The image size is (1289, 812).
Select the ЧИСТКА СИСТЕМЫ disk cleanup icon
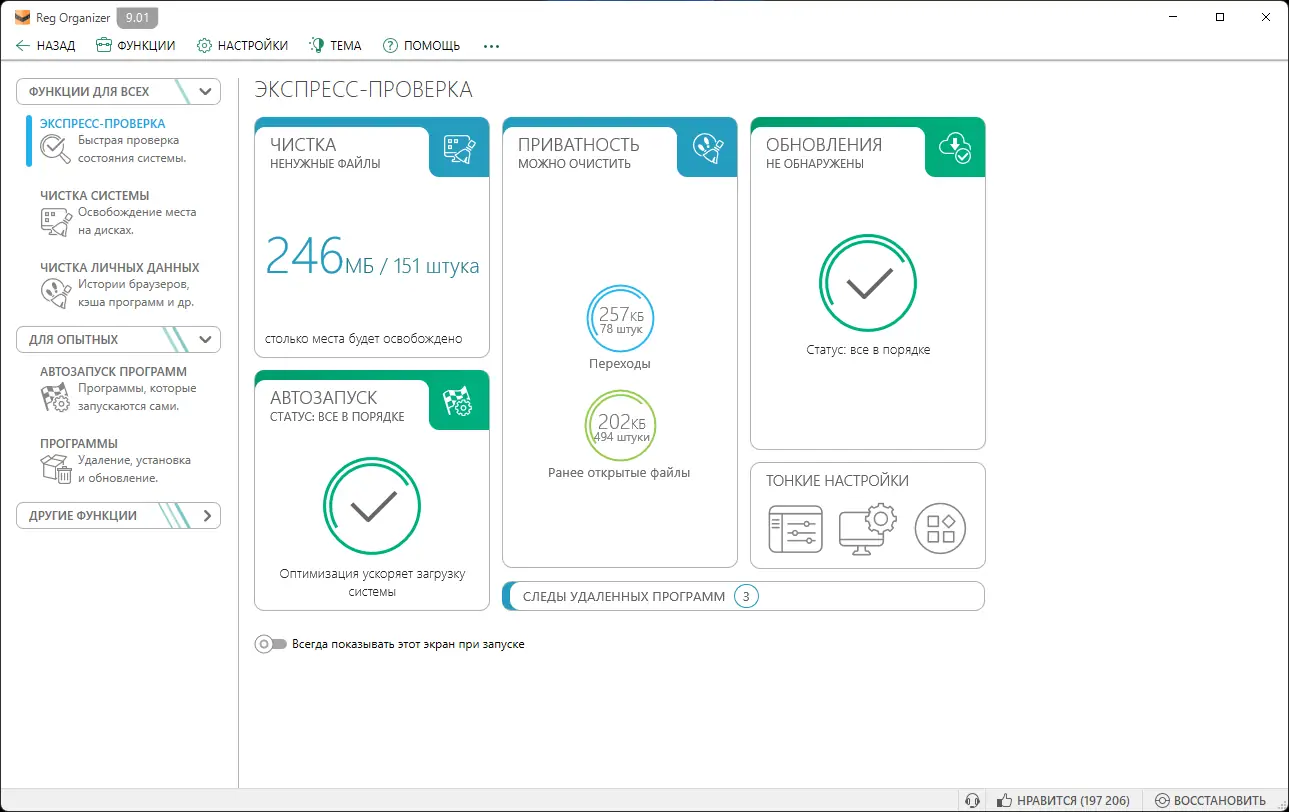[54, 222]
